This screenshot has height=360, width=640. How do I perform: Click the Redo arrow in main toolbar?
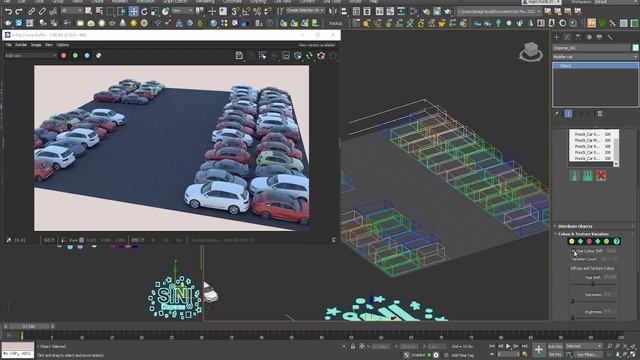(19, 11)
